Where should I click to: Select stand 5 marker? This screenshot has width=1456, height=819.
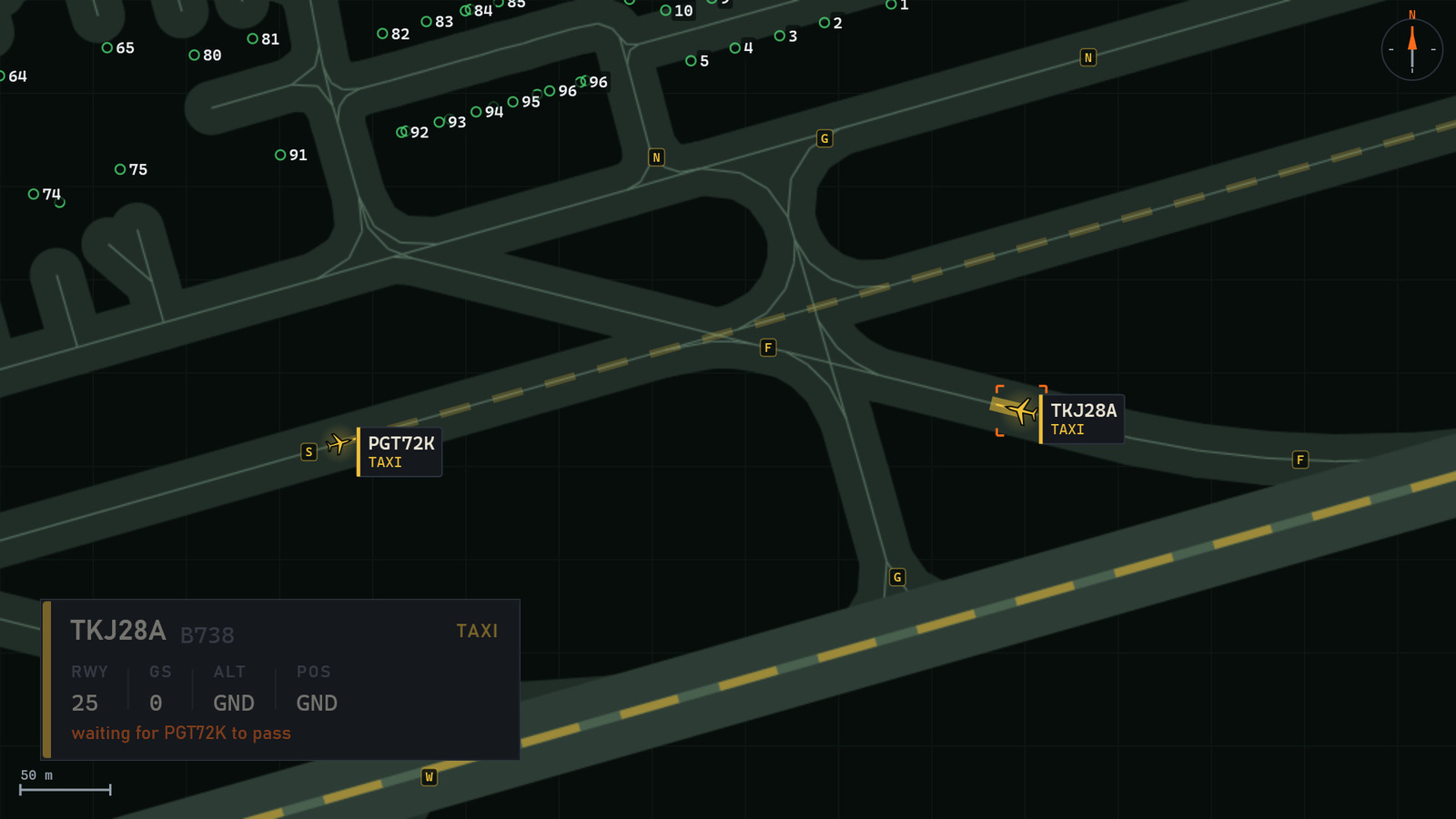pyautogui.click(x=691, y=61)
